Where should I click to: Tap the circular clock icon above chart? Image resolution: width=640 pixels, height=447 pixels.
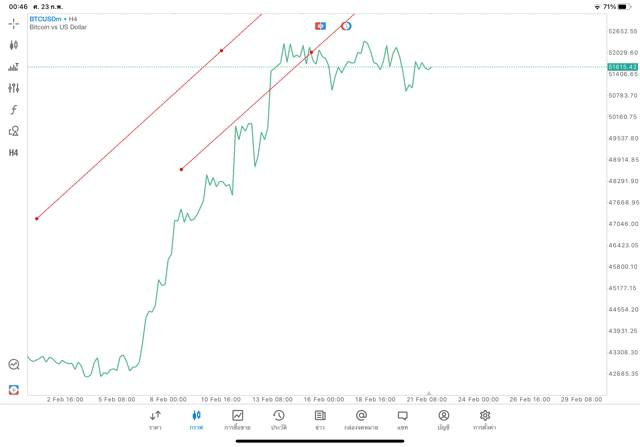pos(346,26)
